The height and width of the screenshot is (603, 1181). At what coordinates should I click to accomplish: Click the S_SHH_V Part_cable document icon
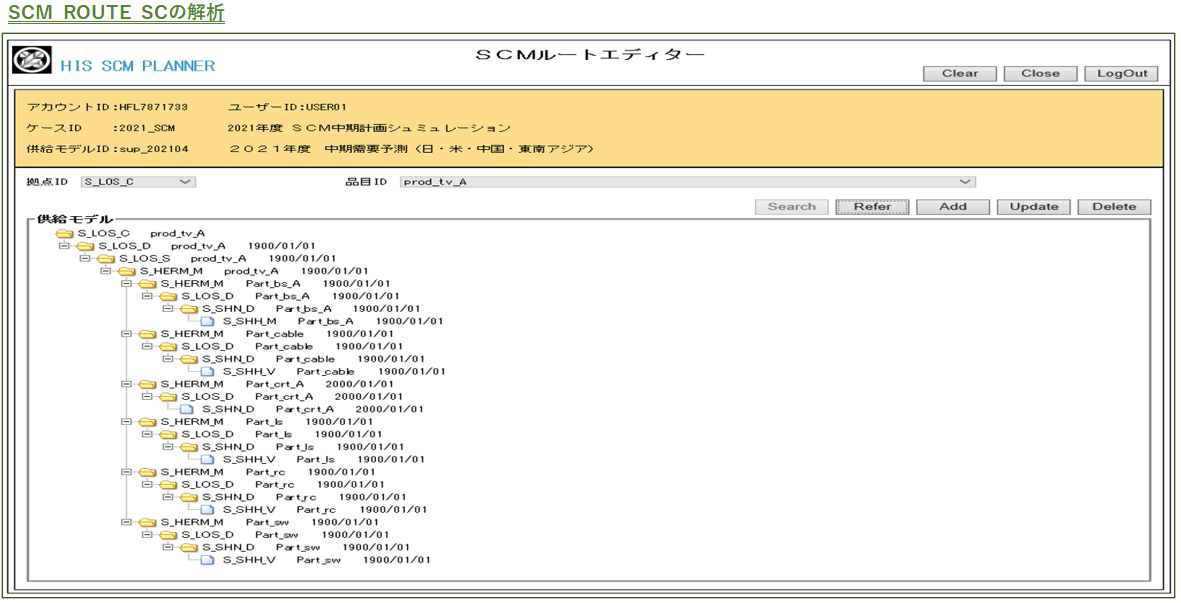pyautogui.click(x=208, y=371)
